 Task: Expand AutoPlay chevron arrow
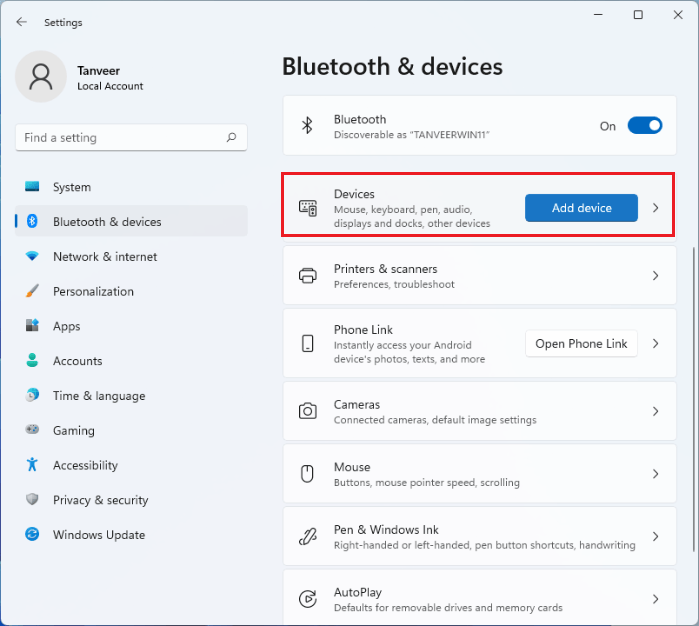[x=655, y=599]
